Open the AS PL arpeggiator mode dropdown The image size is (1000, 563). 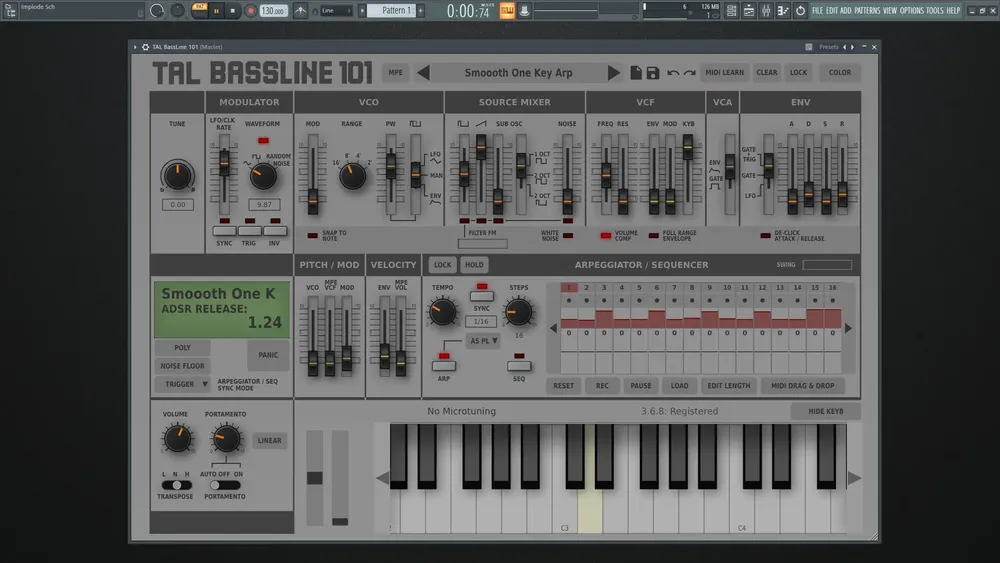pyautogui.click(x=483, y=341)
